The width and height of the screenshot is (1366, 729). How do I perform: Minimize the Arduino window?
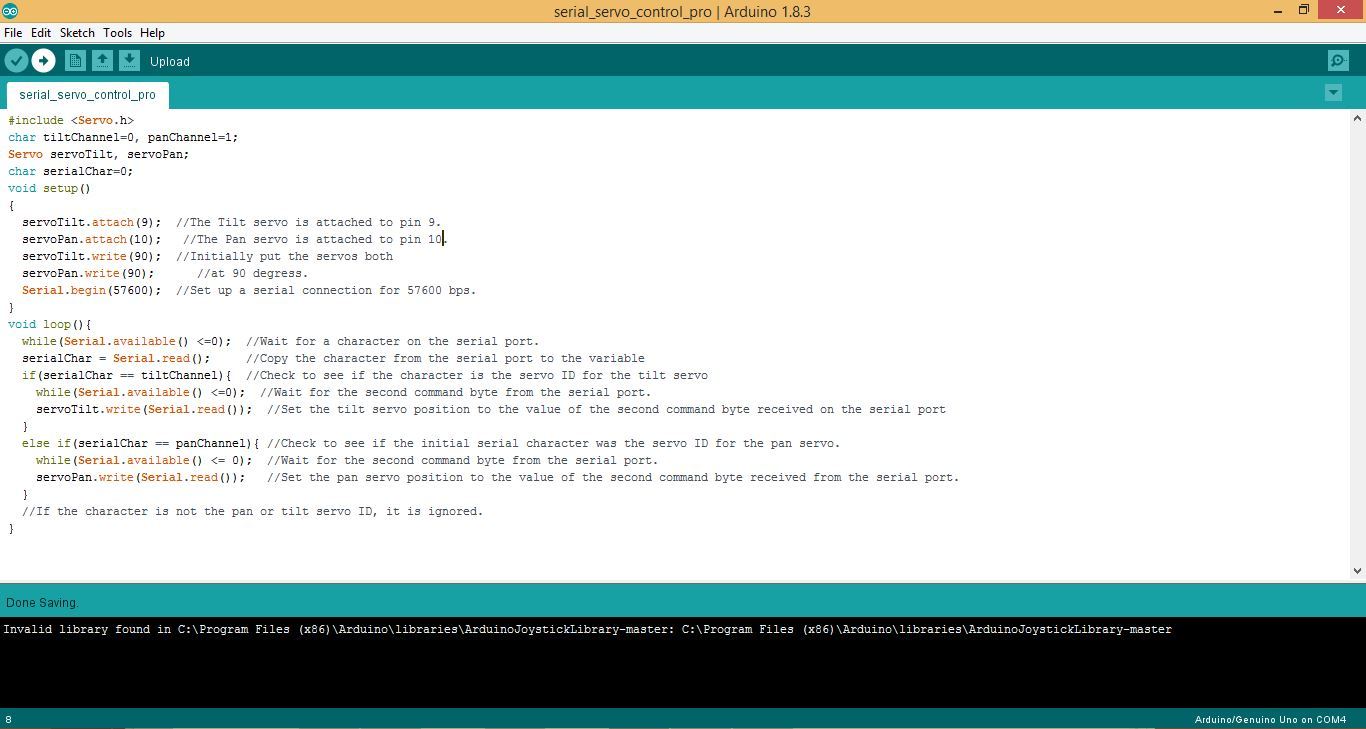pos(1277,11)
